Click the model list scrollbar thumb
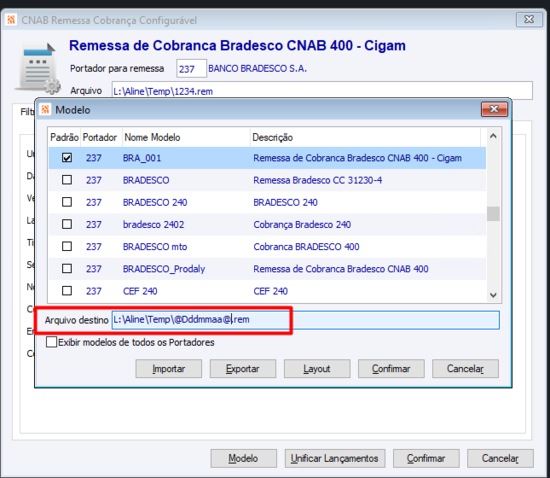 coord(493,214)
